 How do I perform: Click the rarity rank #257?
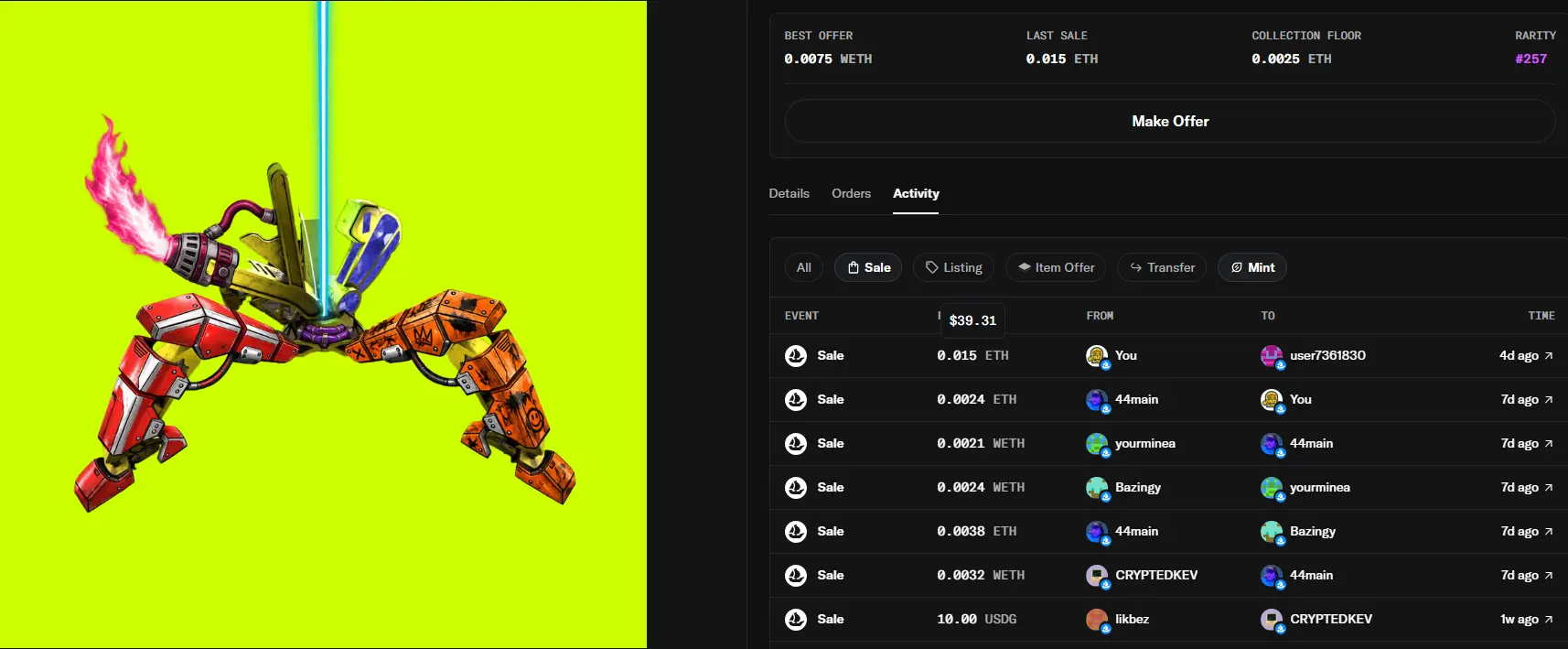coord(1531,59)
